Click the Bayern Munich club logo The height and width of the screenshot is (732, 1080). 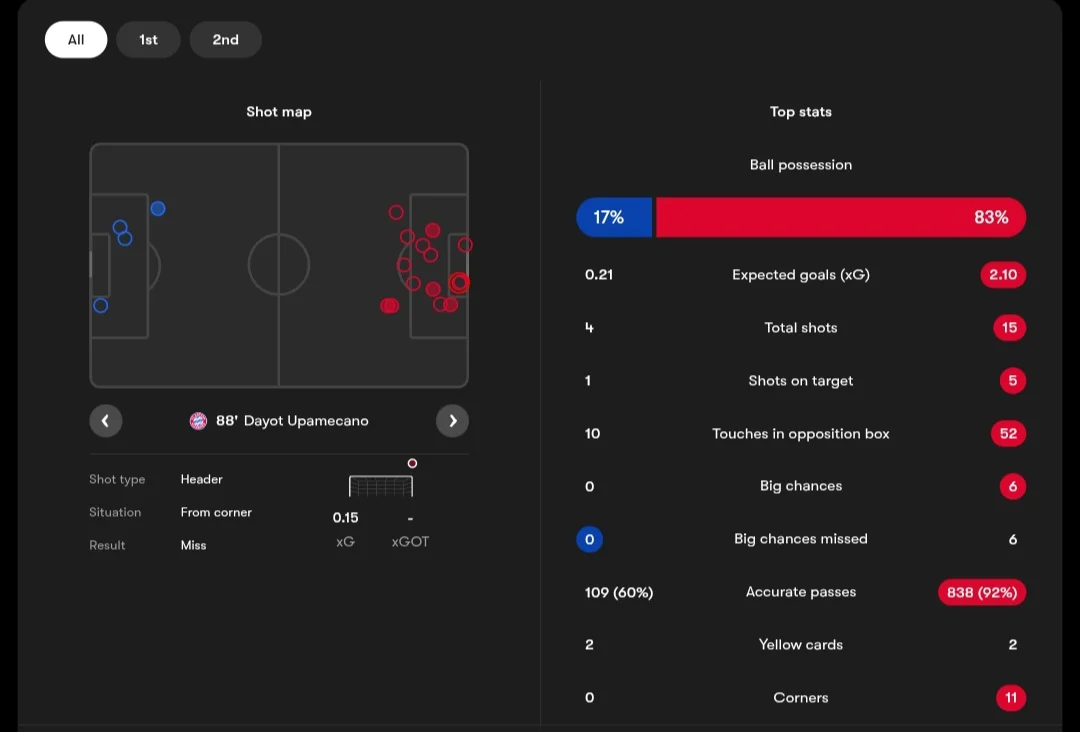click(198, 421)
